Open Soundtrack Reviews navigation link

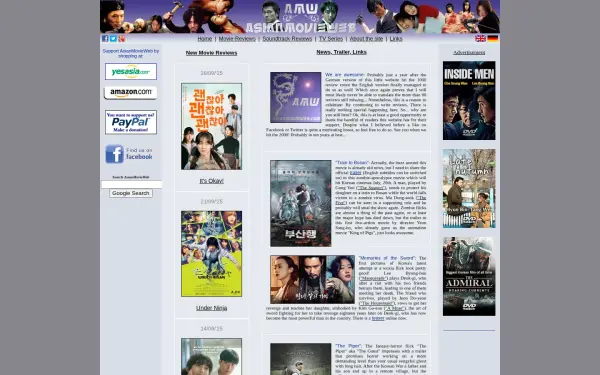[287, 39]
